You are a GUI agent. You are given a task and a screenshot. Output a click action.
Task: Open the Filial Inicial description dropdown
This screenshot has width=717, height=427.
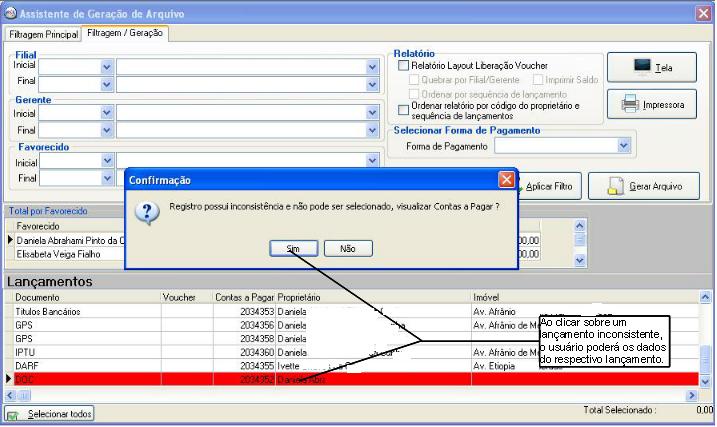click(x=372, y=67)
